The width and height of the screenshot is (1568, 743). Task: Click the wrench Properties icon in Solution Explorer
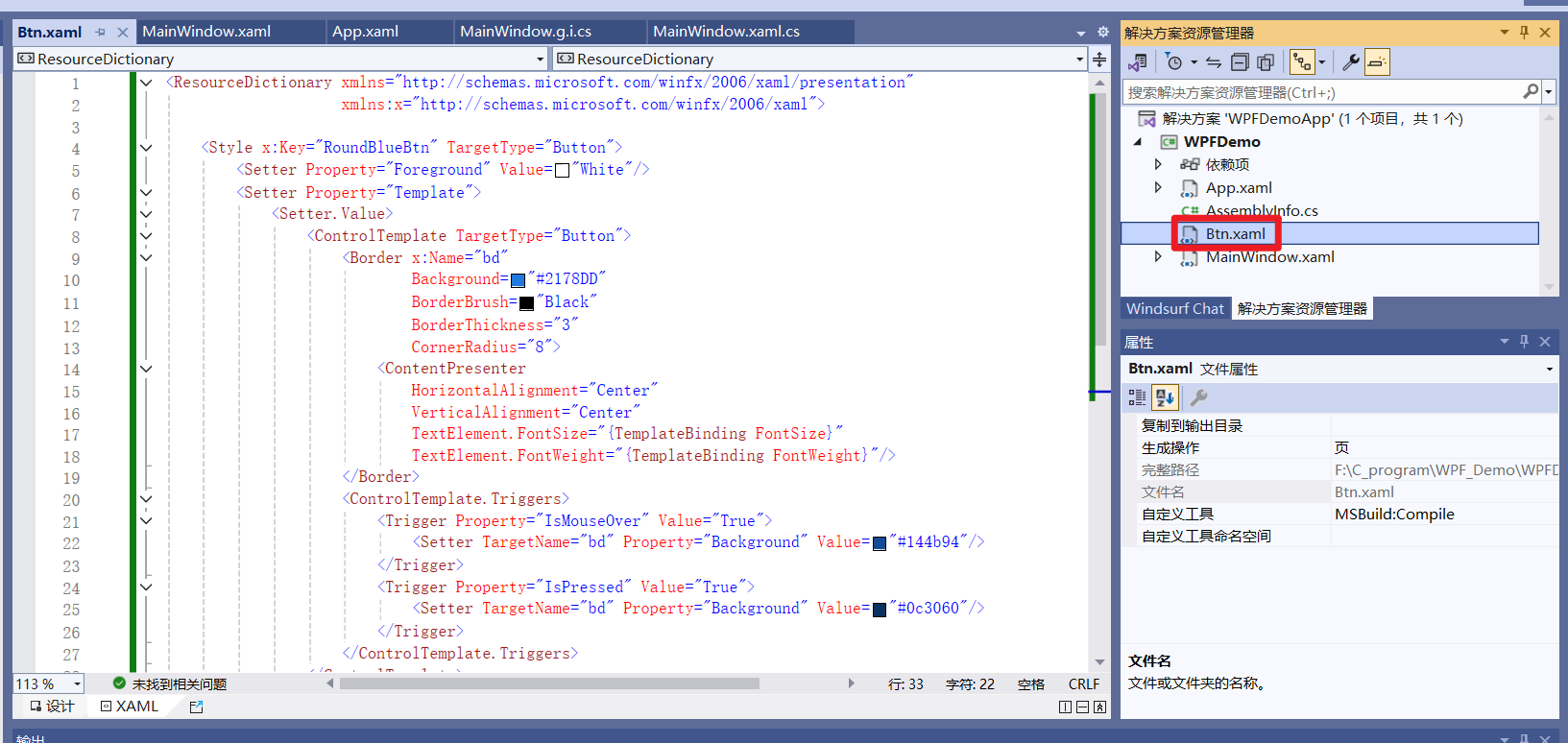[x=1350, y=62]
